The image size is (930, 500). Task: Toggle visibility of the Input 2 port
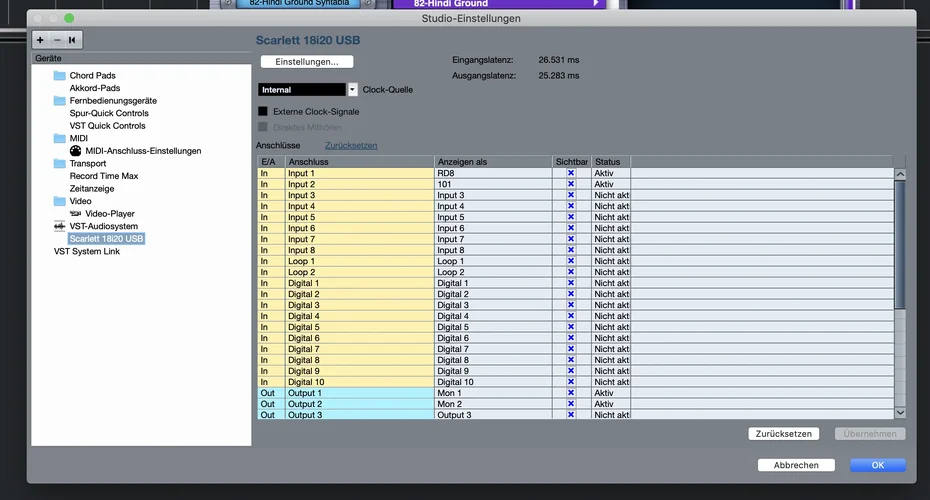[571, 184]
